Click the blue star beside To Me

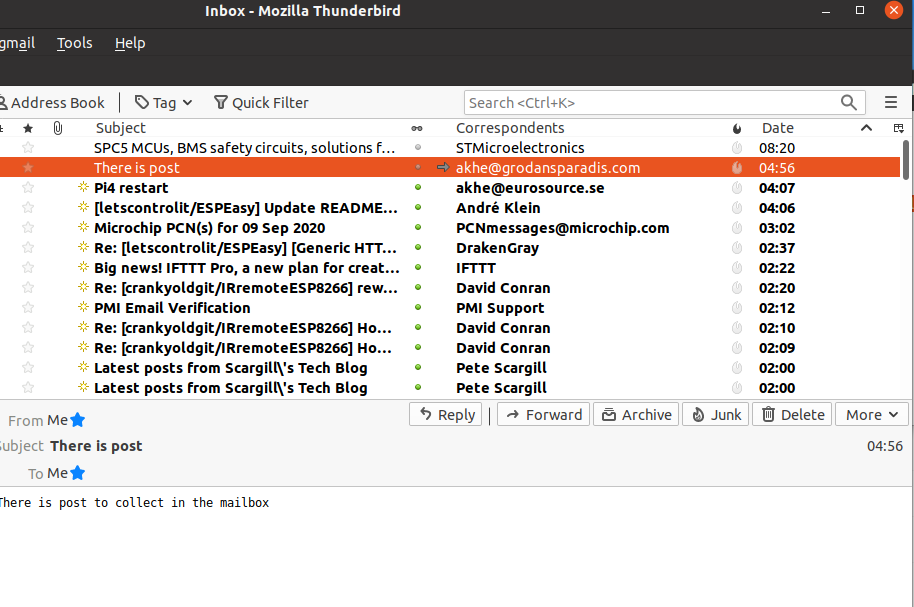(x=78, y=473)
